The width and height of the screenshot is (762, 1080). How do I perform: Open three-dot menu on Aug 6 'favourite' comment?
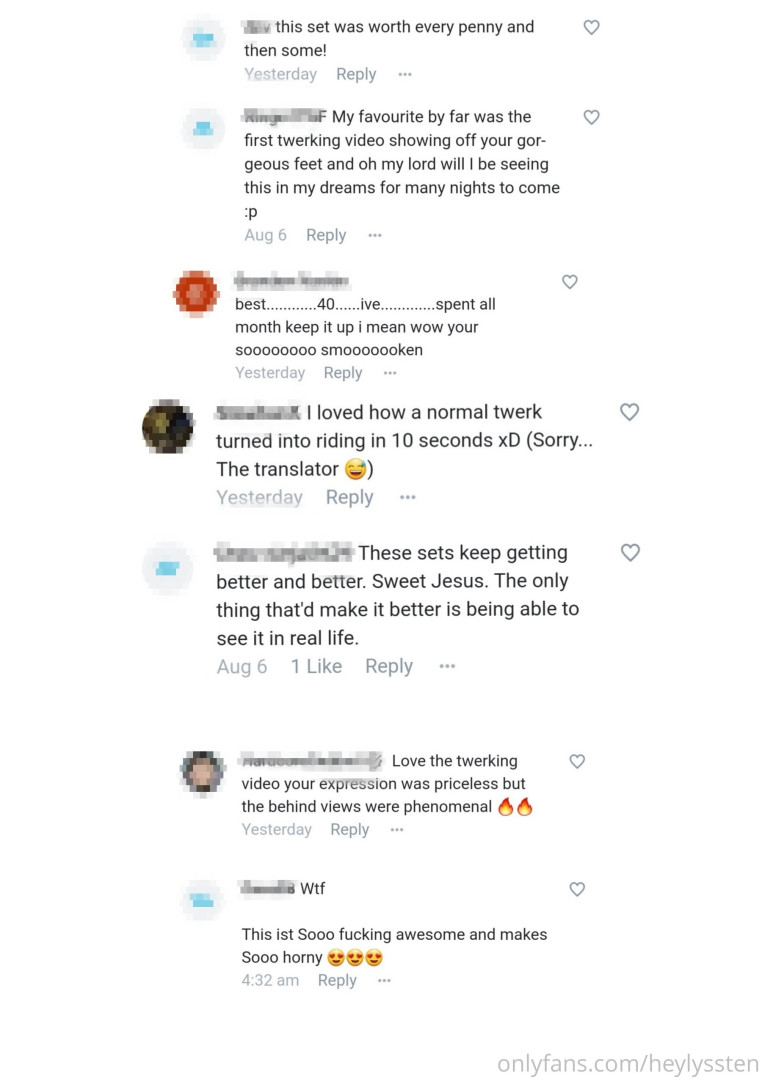tap(374, 235)
